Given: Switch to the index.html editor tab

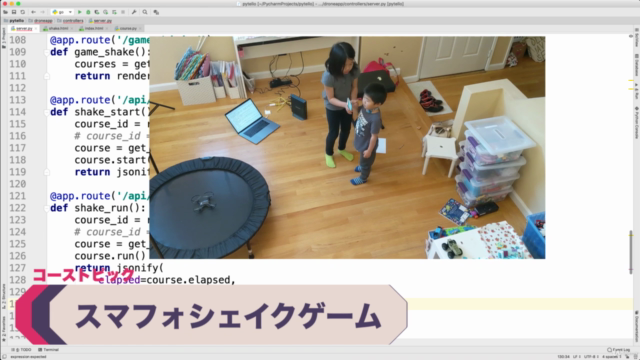Looking at the screenshot, I should [93, 29].
